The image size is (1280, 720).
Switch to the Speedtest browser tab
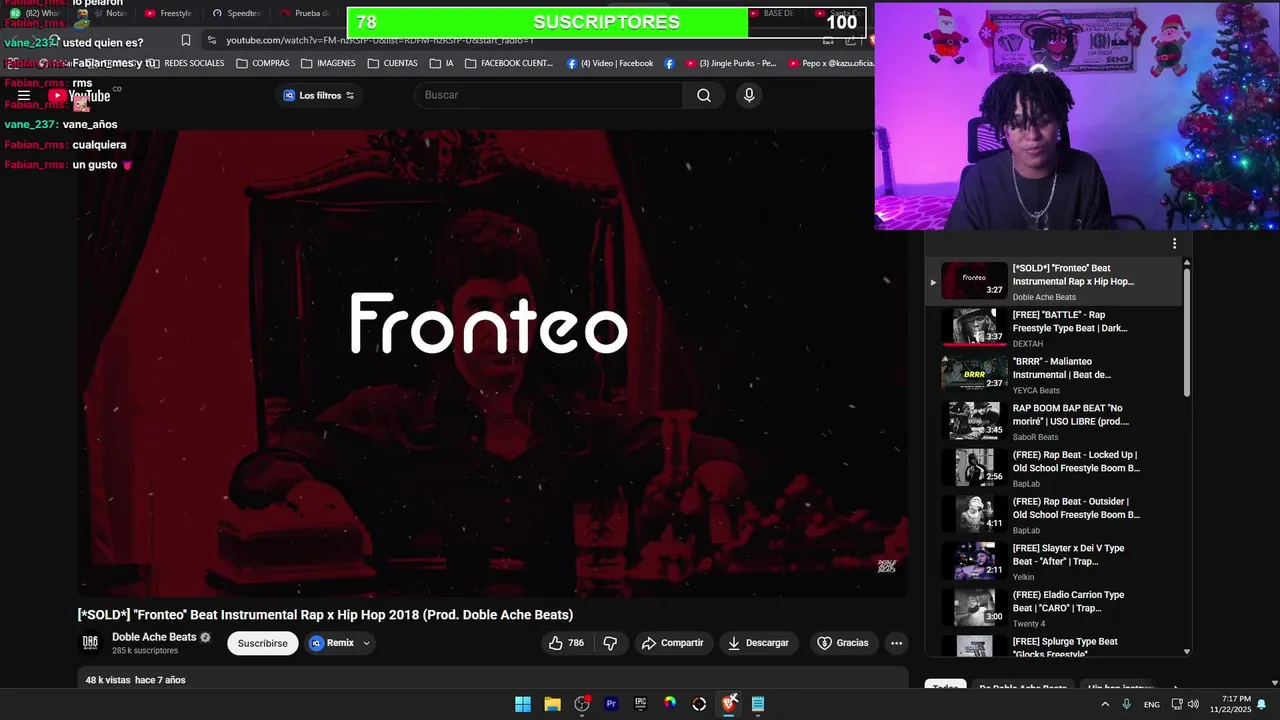236,13
